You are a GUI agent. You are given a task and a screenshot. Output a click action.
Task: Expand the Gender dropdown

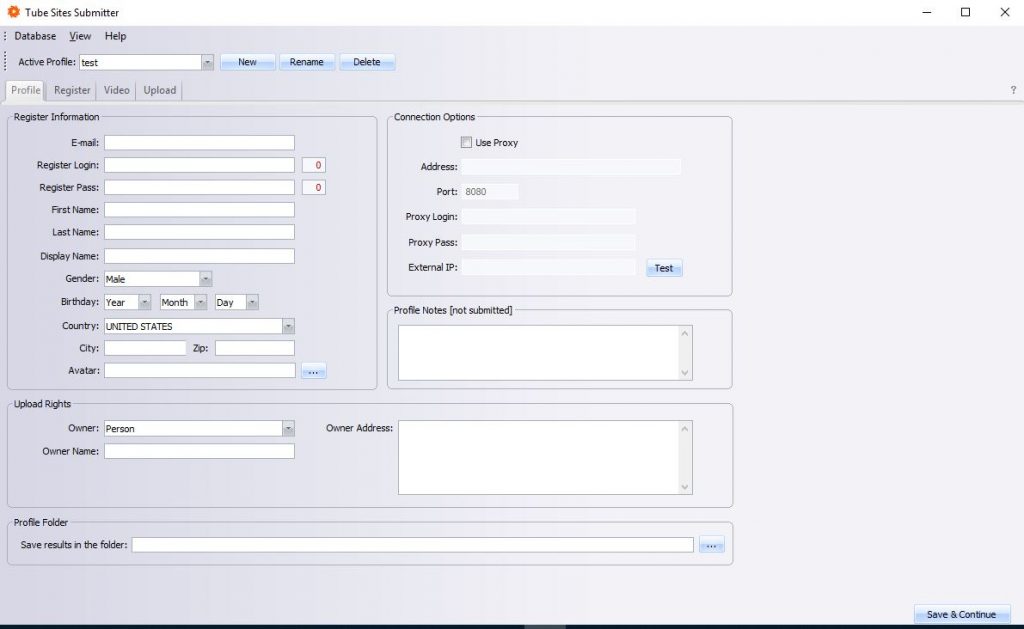coord(206,279)
